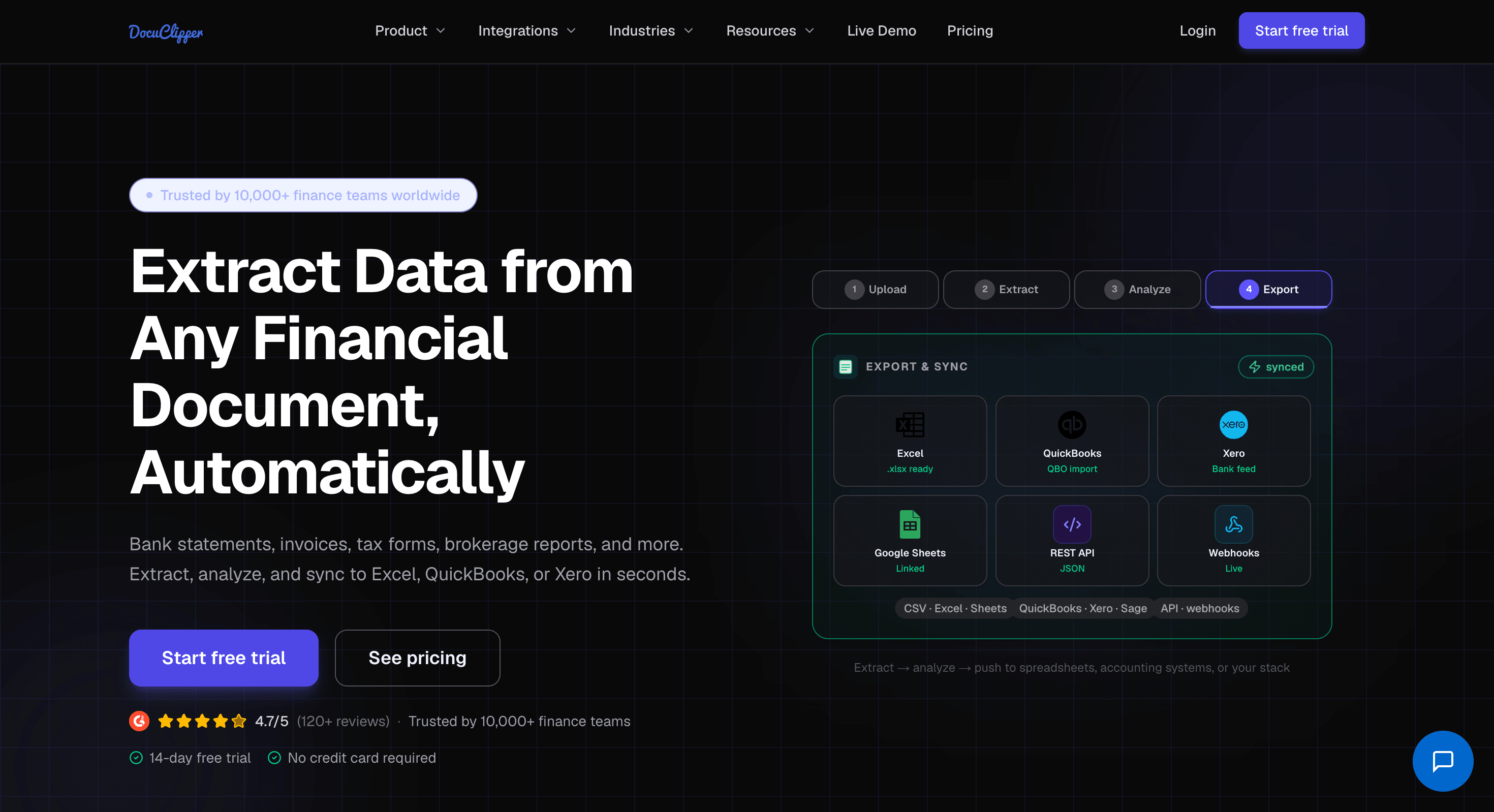1494x812 pixels.
Task: Expand the Integrations dropdown menu
Action: point(526,30)
